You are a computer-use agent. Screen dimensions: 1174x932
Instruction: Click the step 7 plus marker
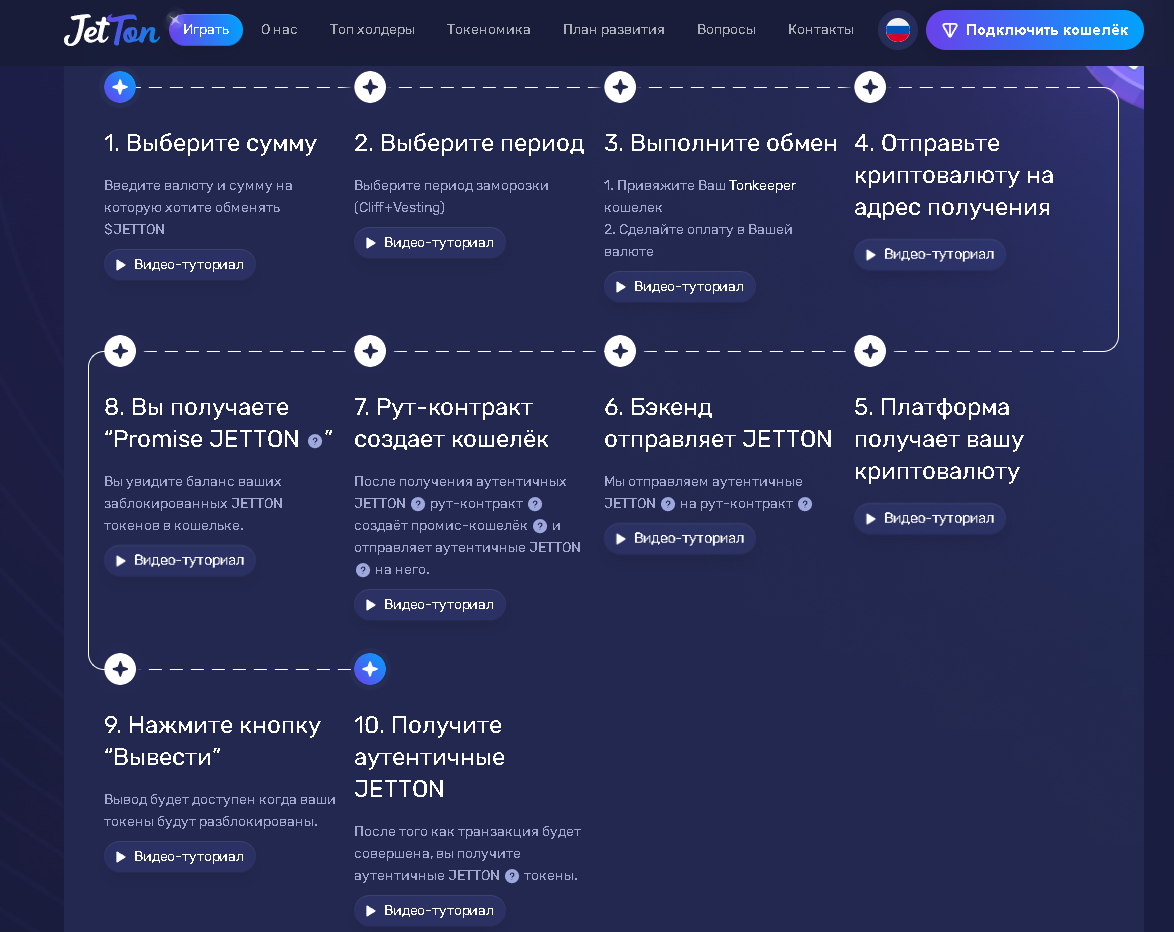(370, 351)
